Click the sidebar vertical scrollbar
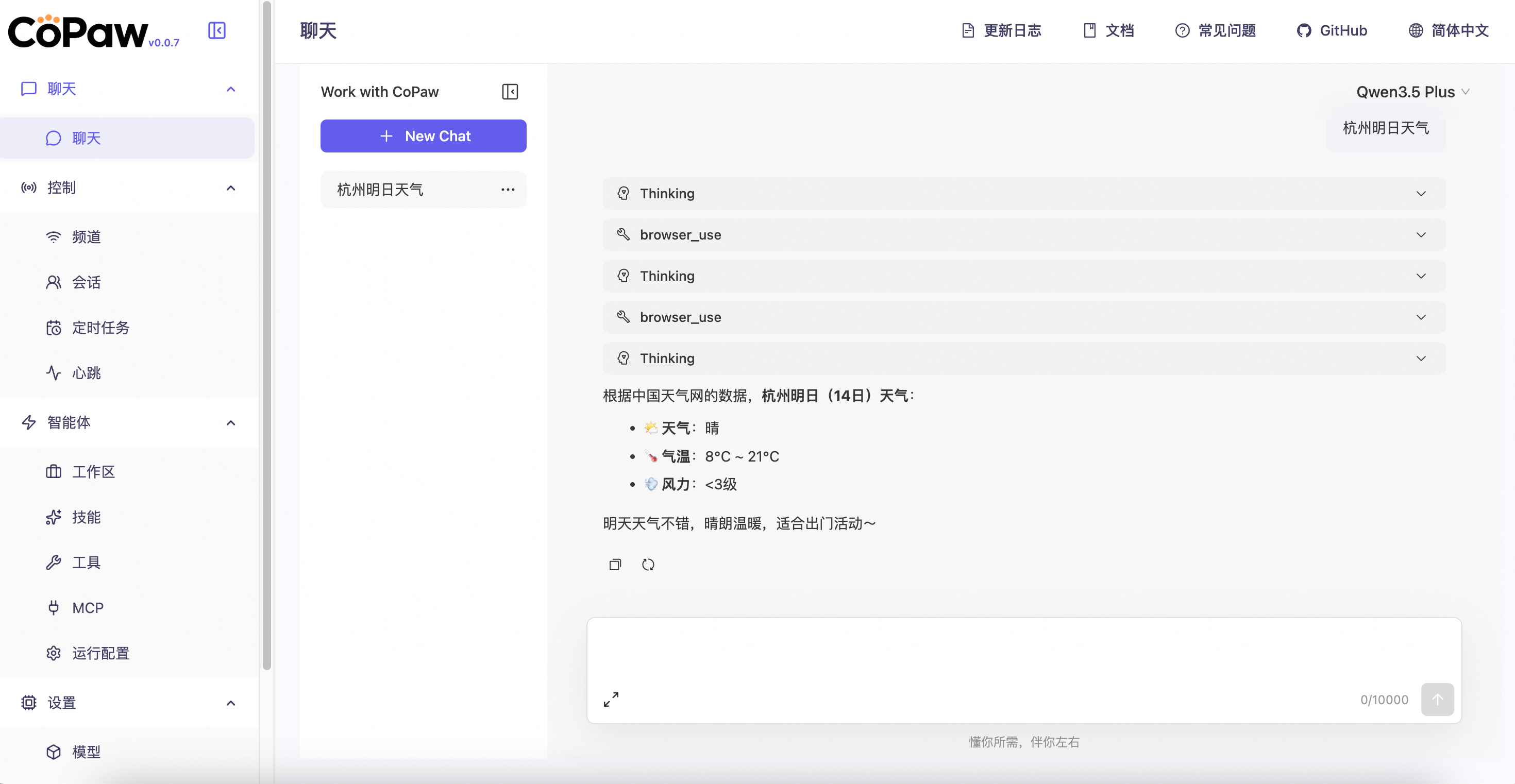This screenshot has height=784, width=1515. 266,335
